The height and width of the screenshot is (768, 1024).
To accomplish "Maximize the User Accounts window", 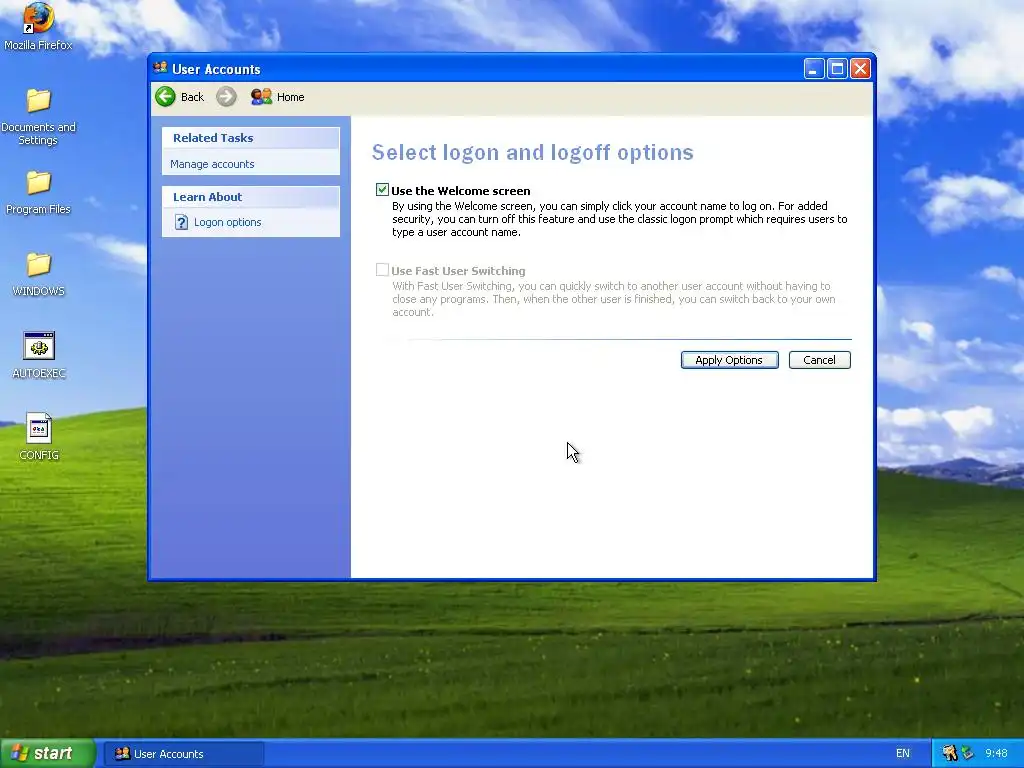I will point(837,69).
